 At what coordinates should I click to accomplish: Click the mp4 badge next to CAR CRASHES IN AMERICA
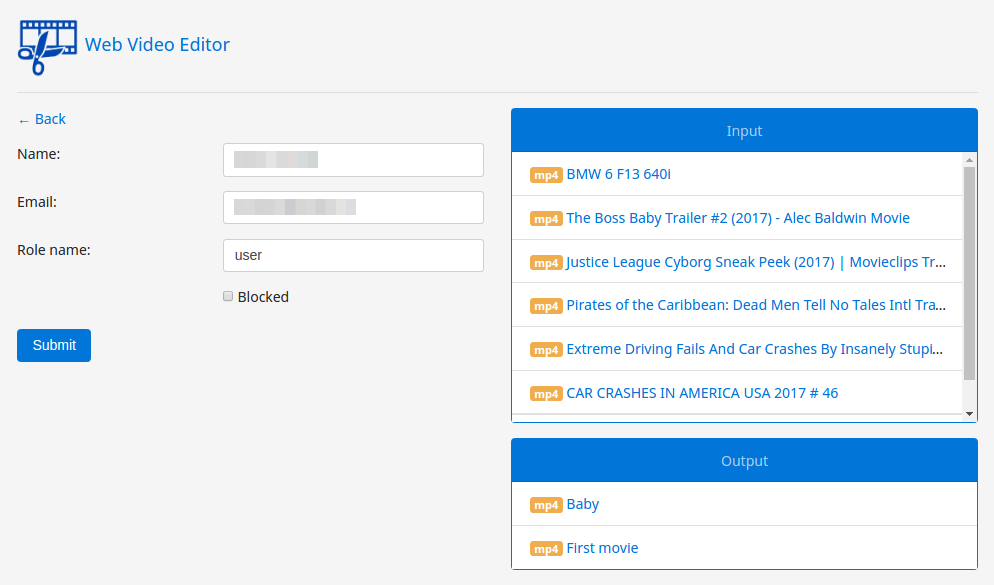tap(546, 394)
